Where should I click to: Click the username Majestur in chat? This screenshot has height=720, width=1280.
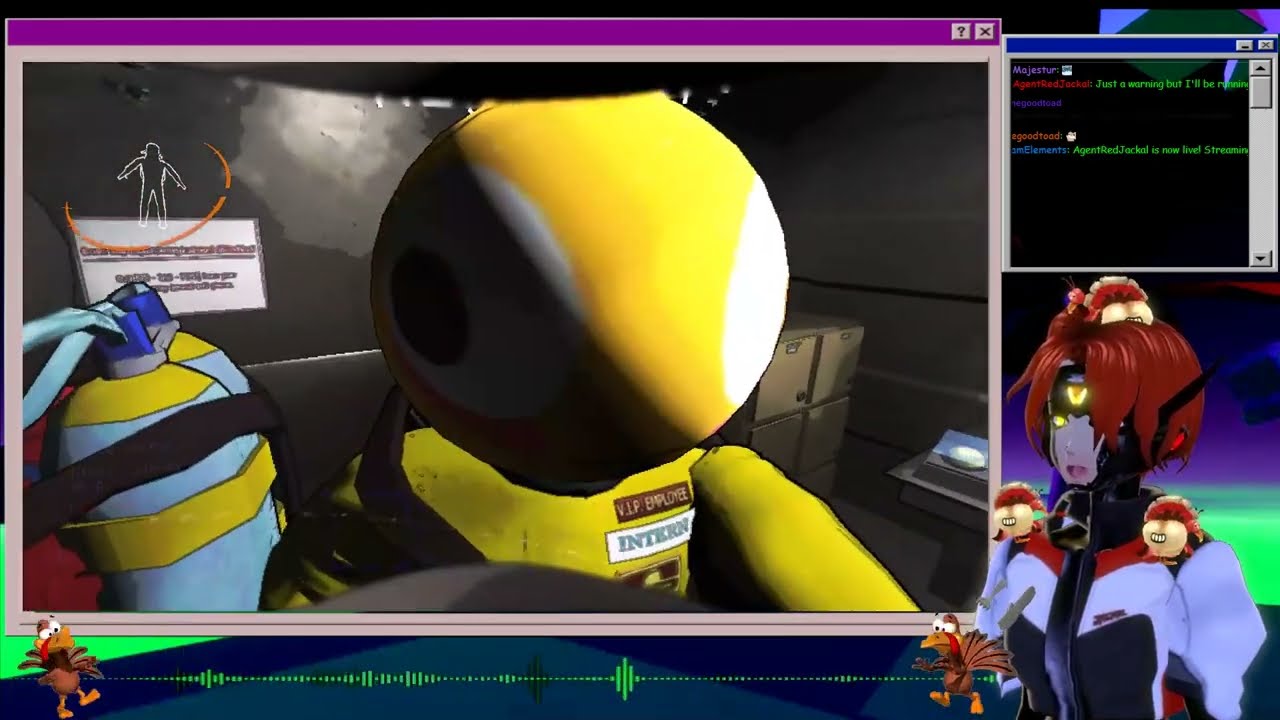click(x=1035, y=70)
